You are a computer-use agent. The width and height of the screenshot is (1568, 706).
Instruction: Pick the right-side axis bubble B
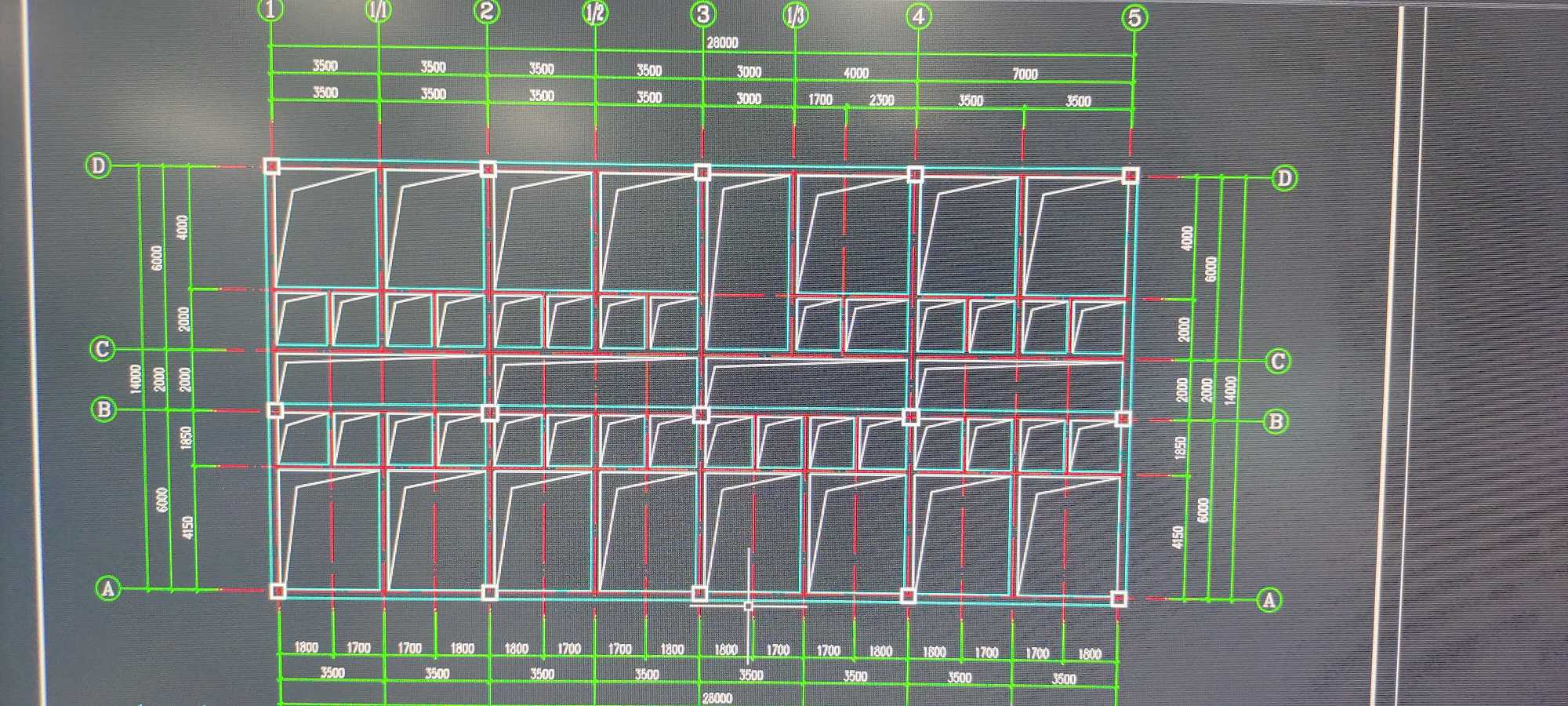(1276, 422)
